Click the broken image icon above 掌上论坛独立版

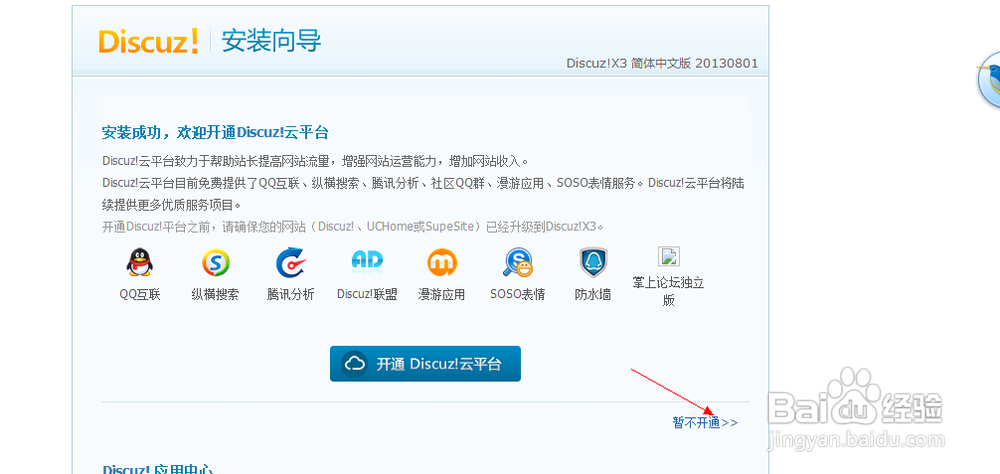668,256
